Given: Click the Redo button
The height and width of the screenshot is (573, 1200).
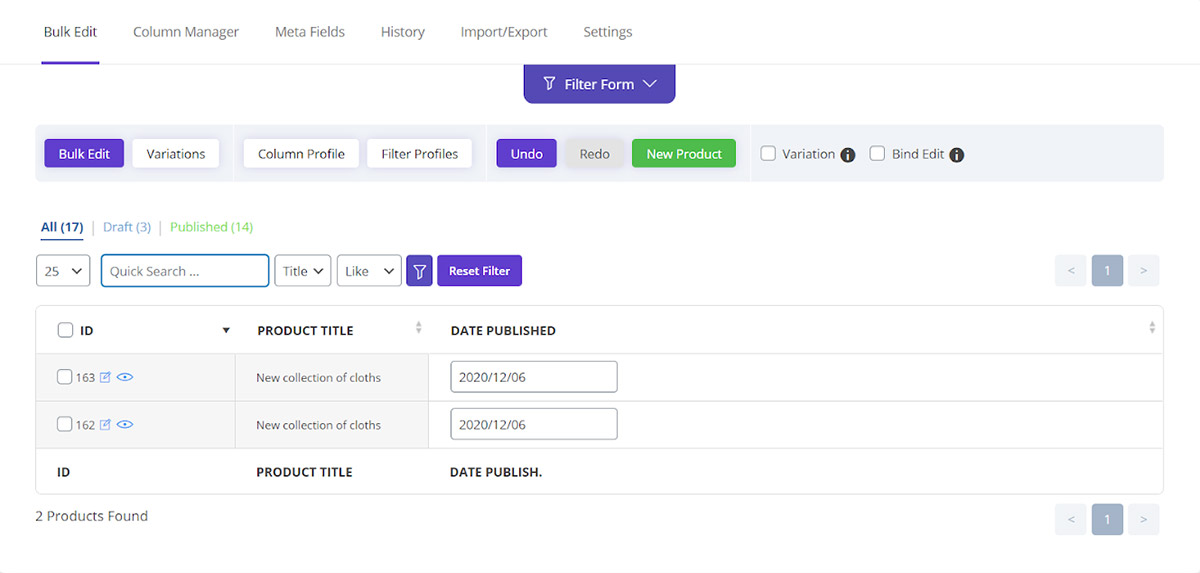Looking at the screenshot, I should pyautogui.click(x=595, y=154).
